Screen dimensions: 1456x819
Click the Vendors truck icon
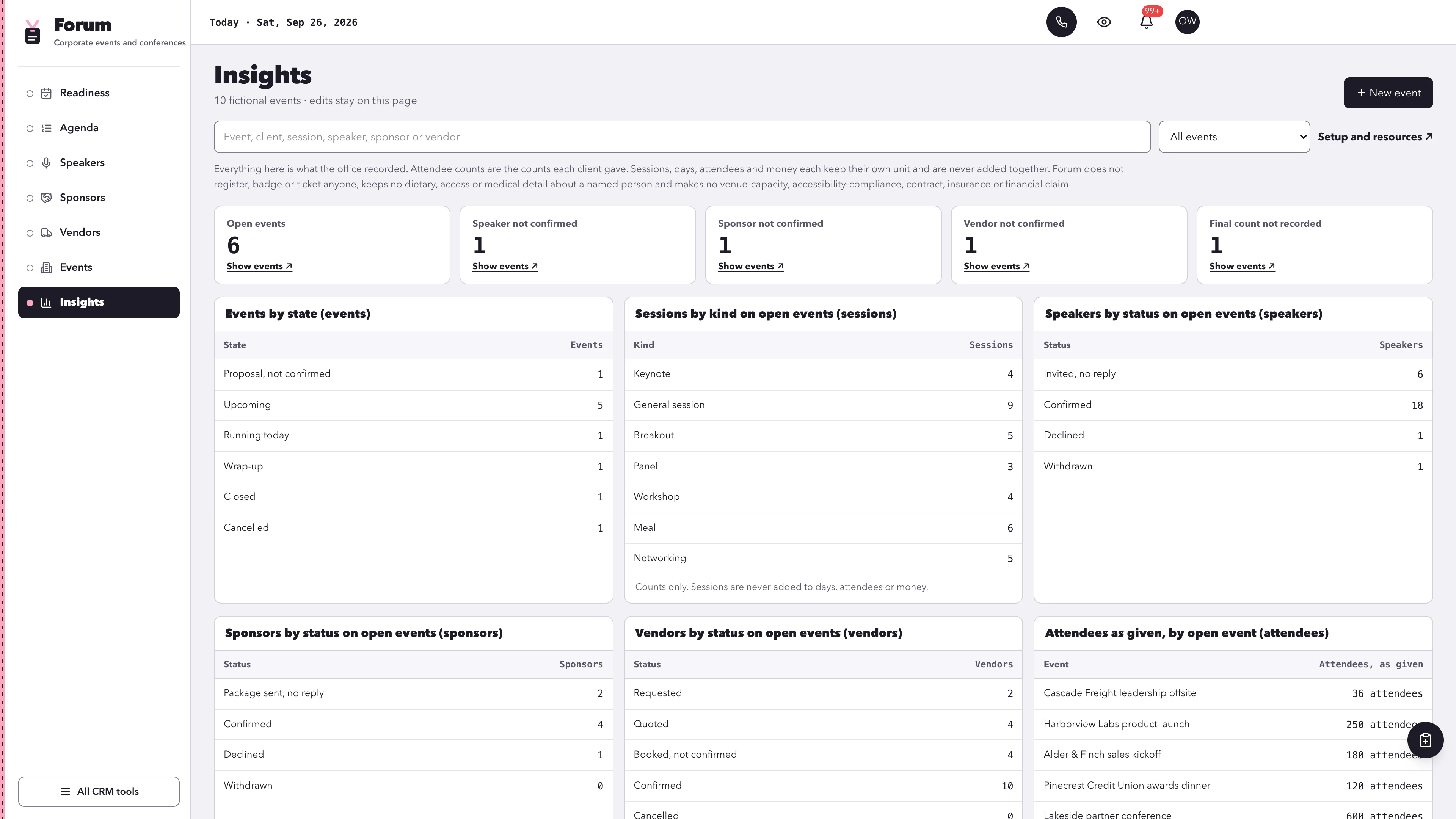click(46, 233)
